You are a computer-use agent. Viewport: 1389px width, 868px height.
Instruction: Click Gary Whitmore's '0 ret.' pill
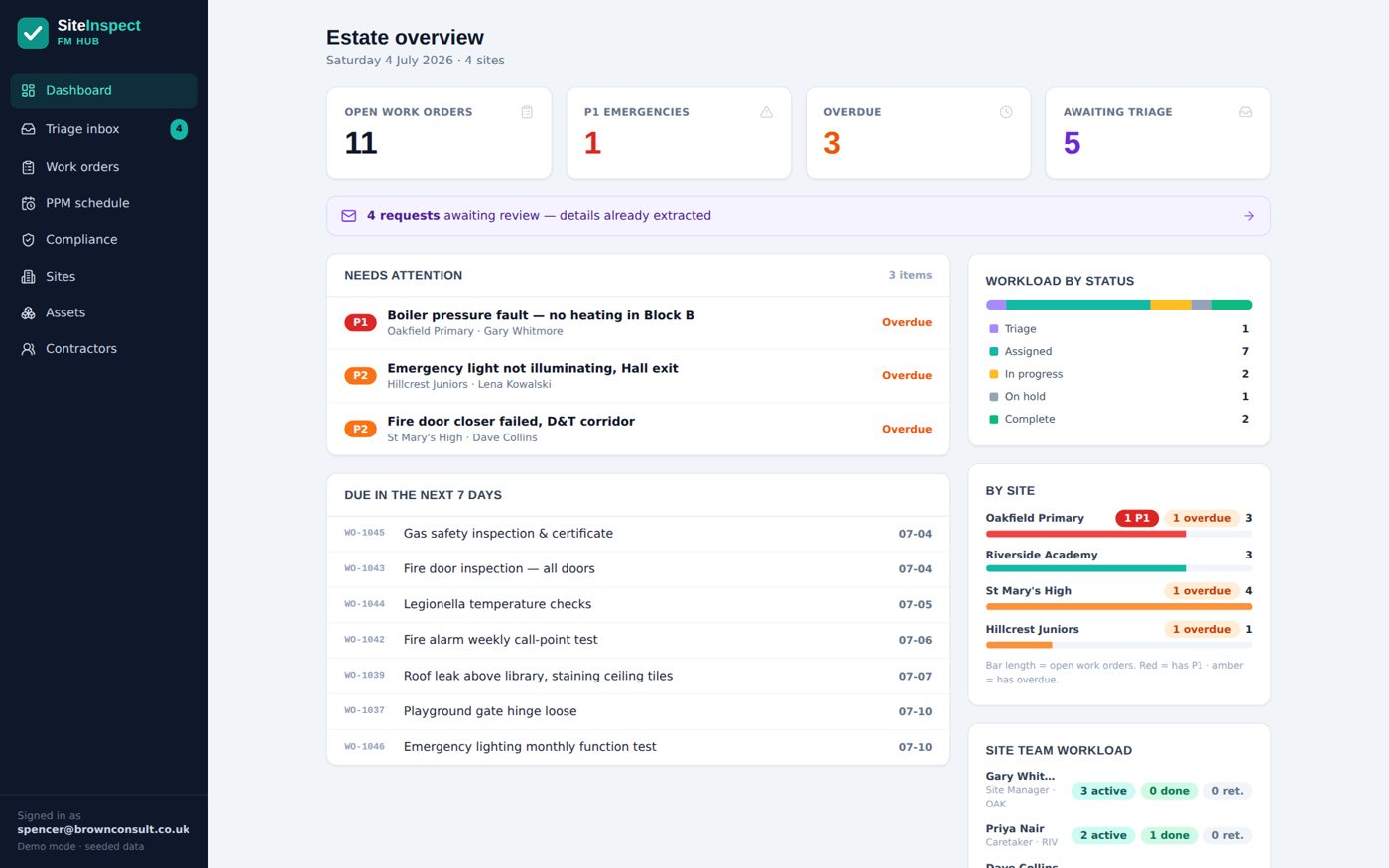coord(1227,791)
